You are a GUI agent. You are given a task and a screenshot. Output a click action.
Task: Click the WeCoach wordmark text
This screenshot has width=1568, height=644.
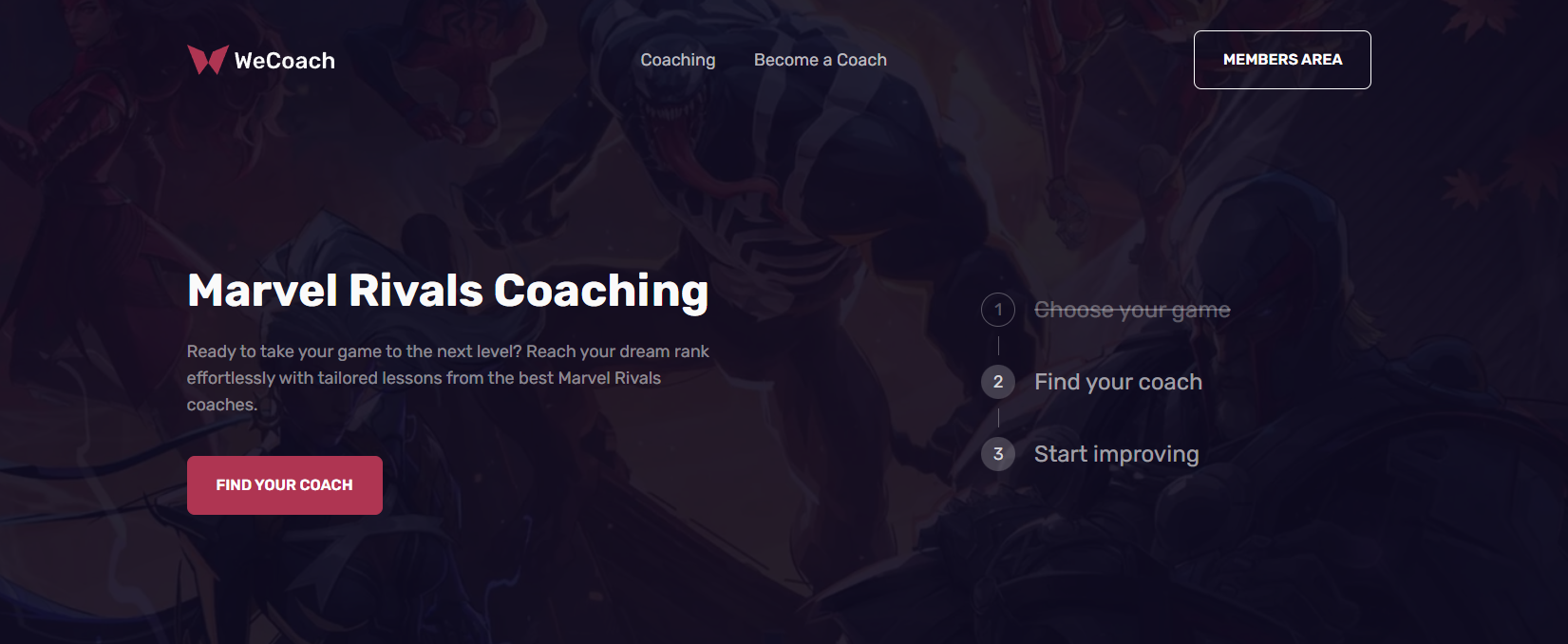(x=285, y=61)
